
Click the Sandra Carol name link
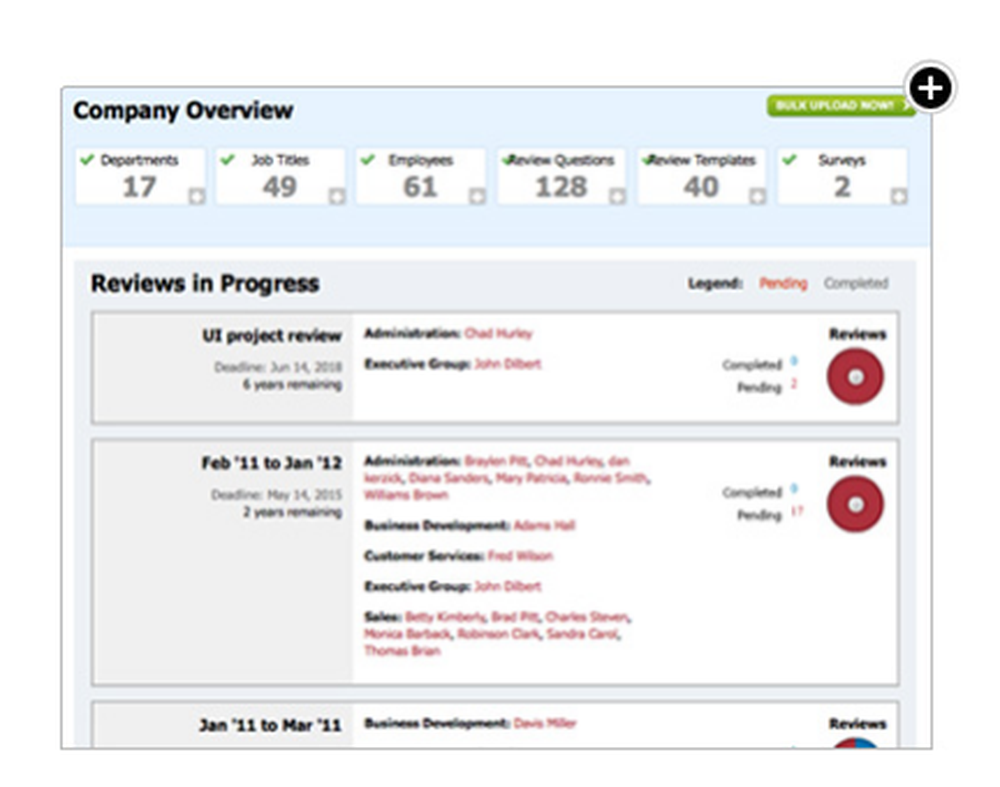tap(582, 634)
